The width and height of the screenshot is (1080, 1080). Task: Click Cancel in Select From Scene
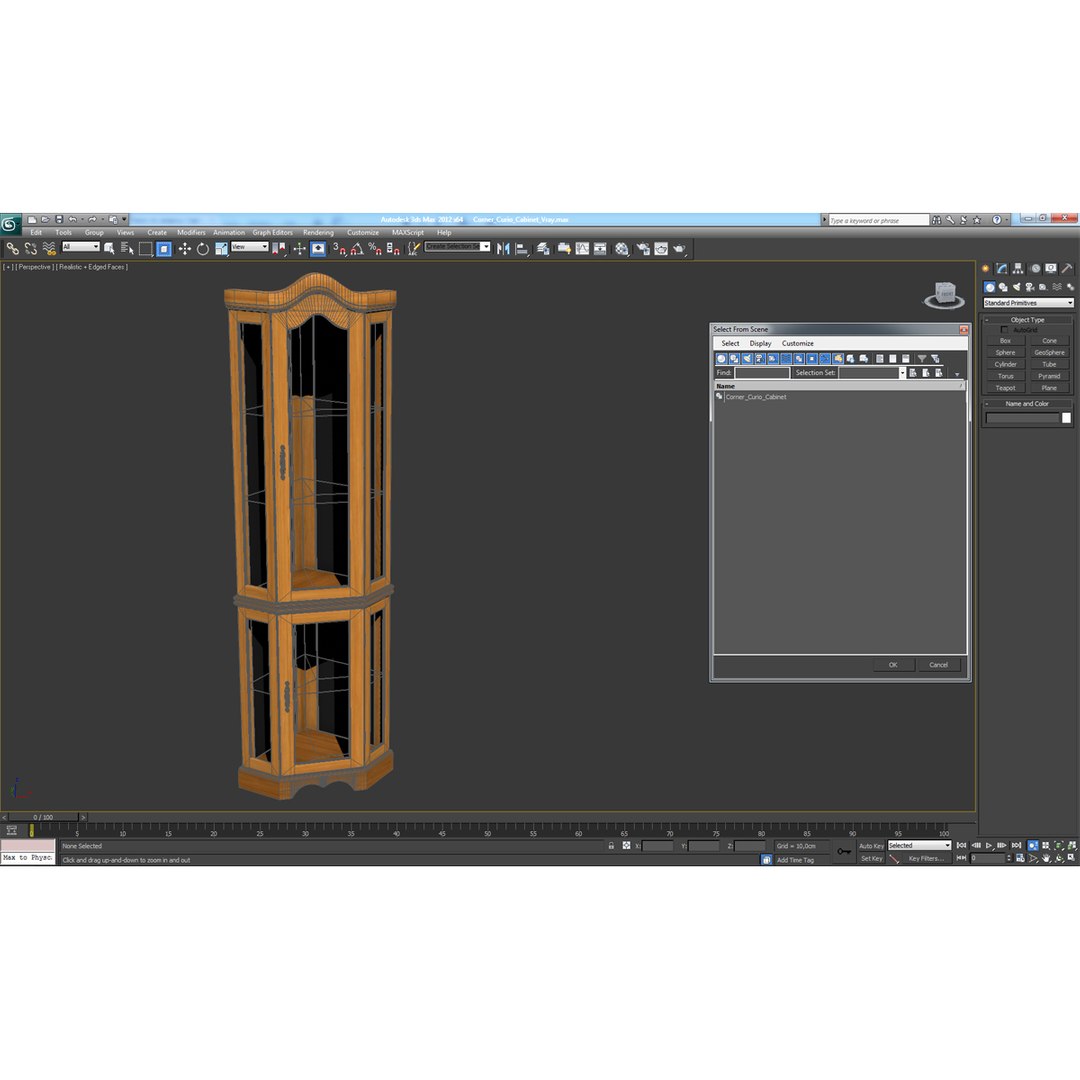[x=939, y=665]
